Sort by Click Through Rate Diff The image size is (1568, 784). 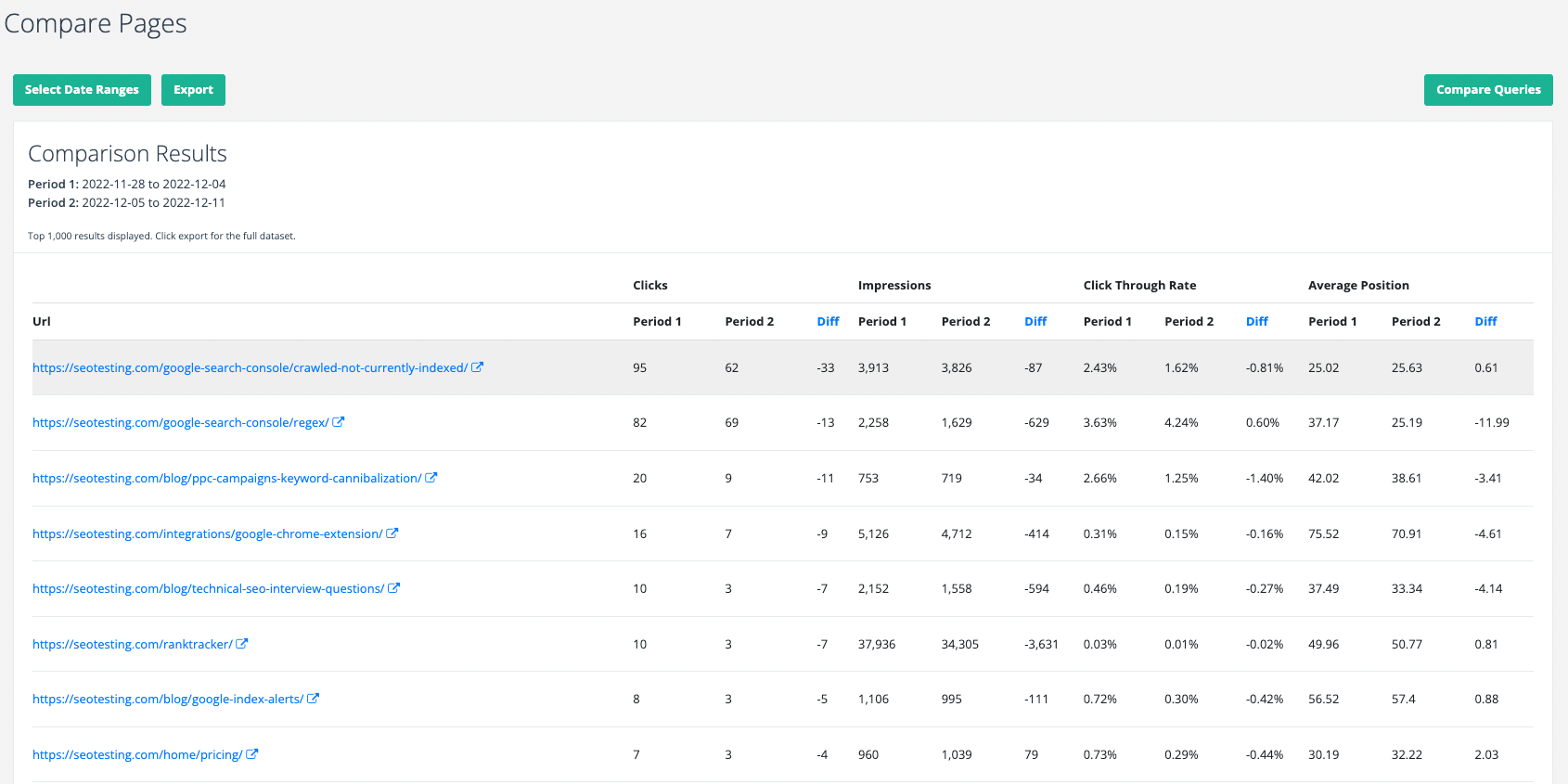point(1256,322)
